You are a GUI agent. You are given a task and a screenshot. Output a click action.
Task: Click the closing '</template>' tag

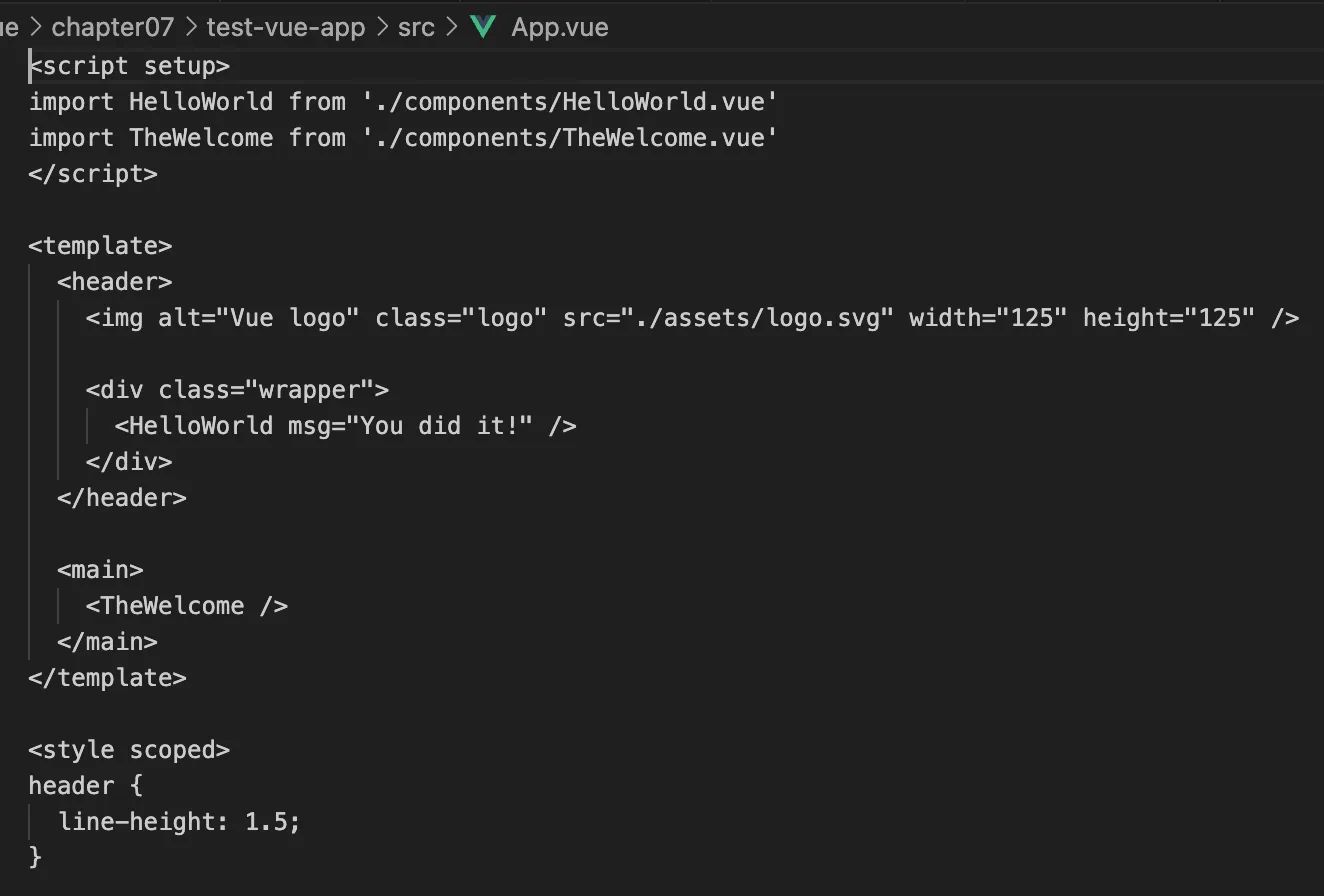(108, 678)
